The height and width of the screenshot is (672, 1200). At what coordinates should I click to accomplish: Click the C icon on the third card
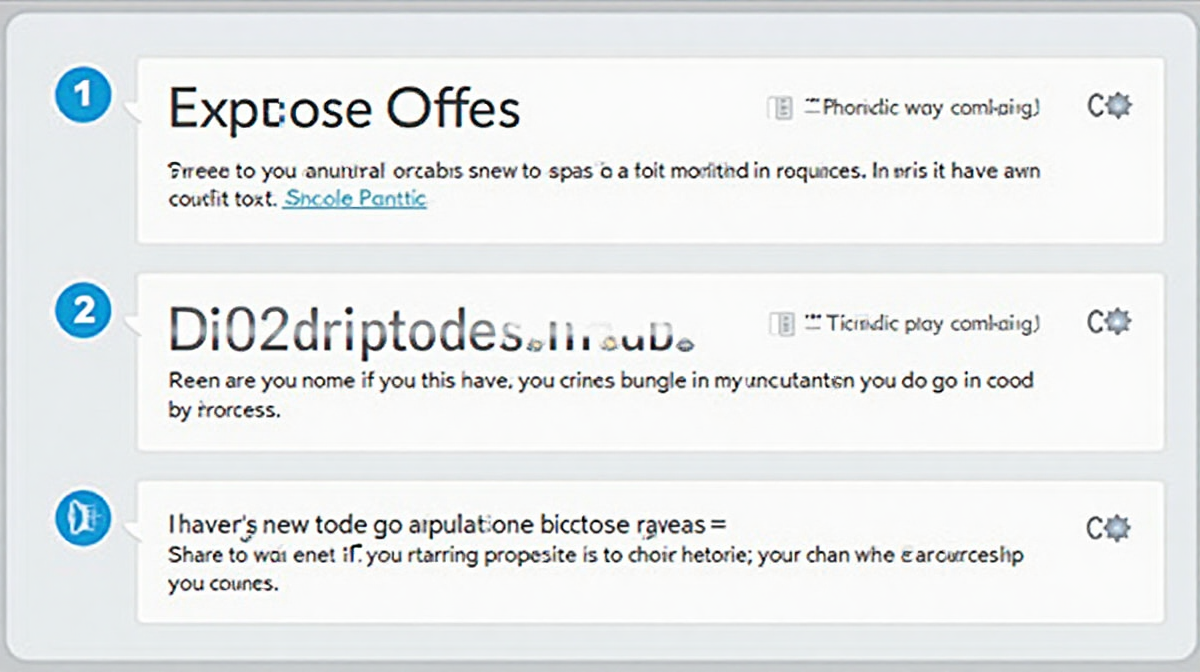point(1095,527)
